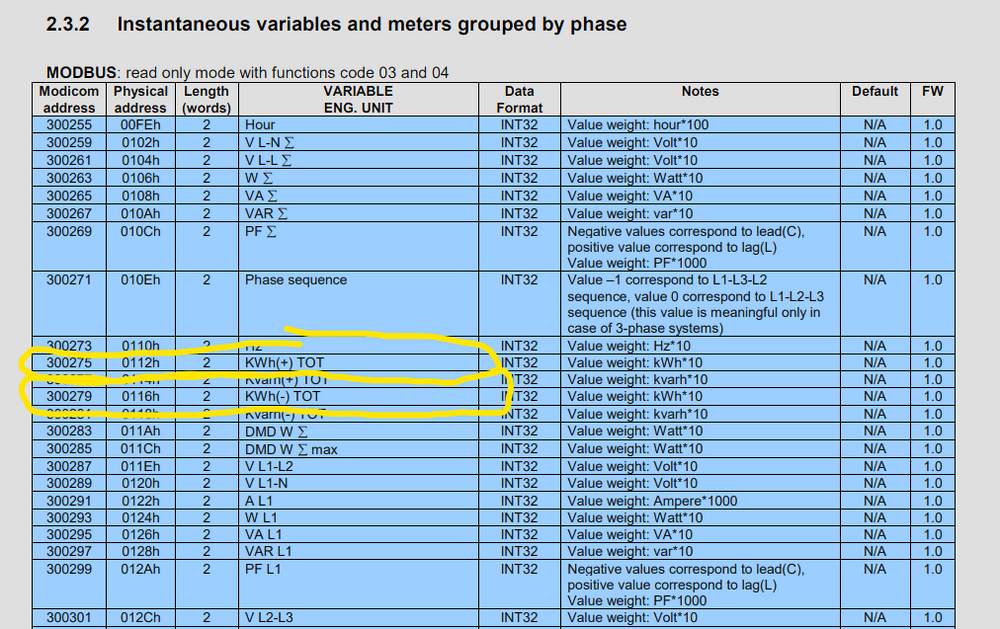Click the Phase sequence variable cell
This screenshot has height=629, width=1000.
pyautogui.click(x=296, y=280)
